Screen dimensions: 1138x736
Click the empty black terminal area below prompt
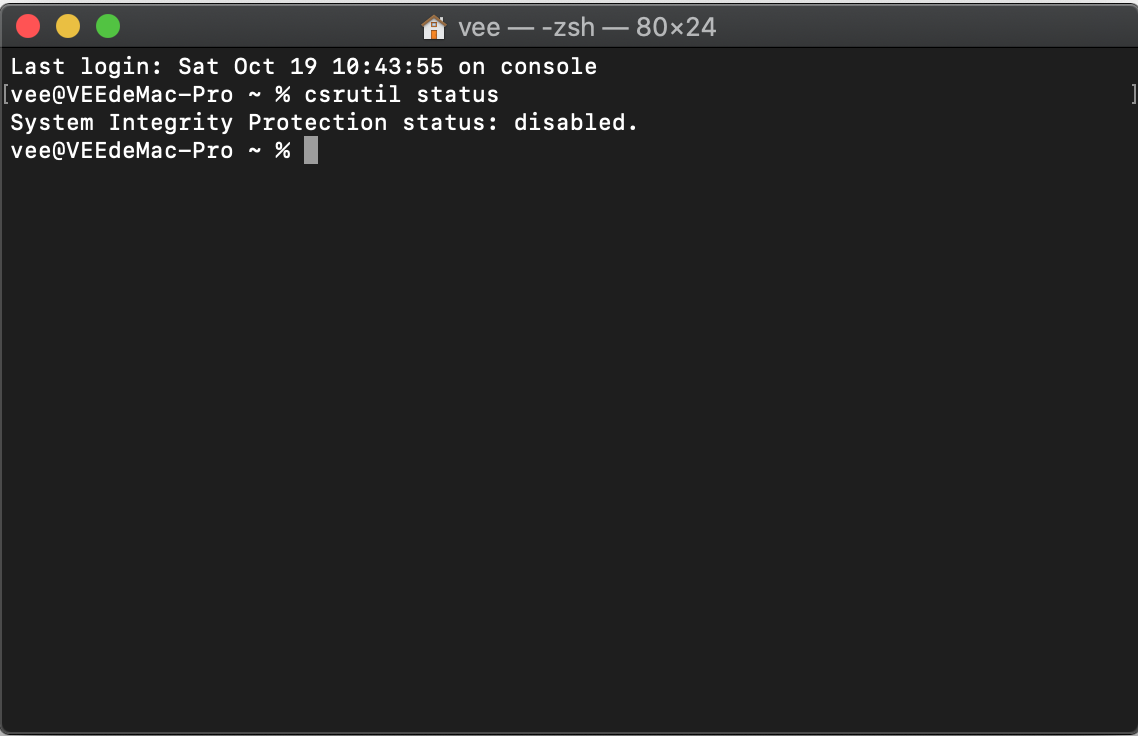point(569,443)
